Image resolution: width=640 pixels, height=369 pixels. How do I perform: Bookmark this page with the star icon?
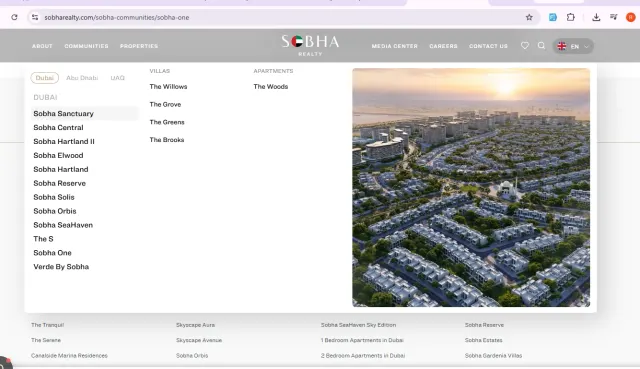[x=529, y=17]
